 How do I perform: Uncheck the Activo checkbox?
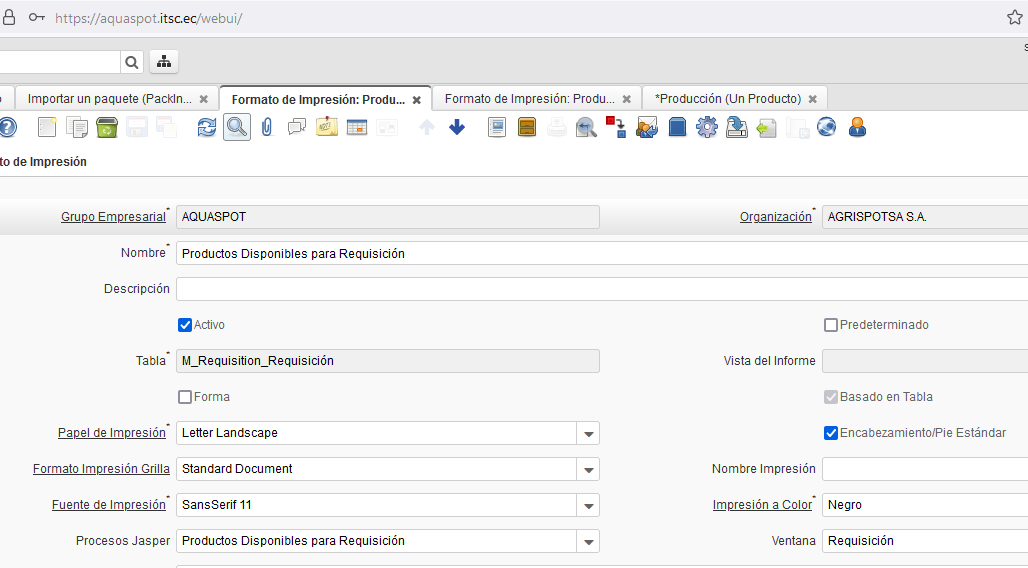pyautogui.click(x=185, y=325)
